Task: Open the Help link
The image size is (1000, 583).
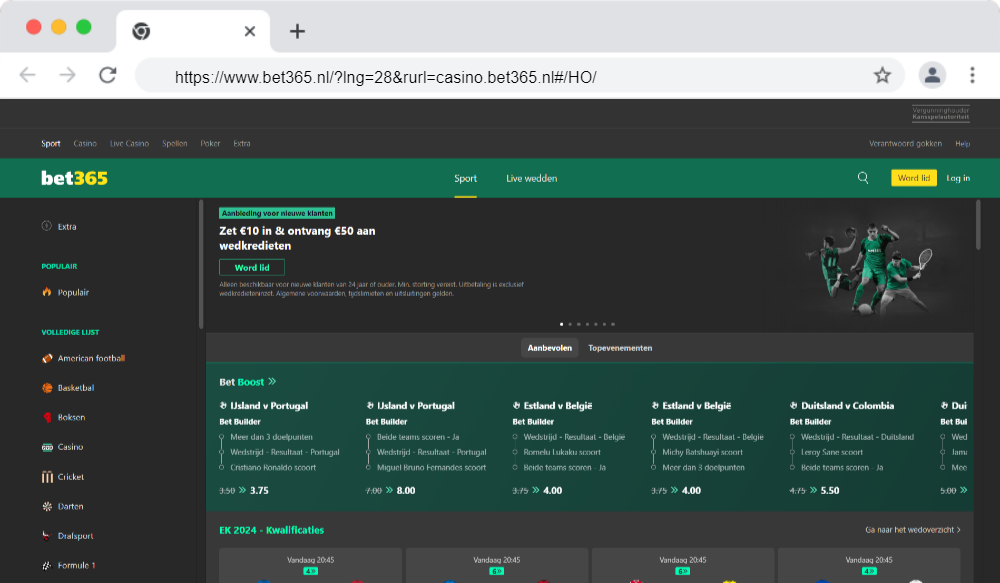Action: tap(962, 144)
